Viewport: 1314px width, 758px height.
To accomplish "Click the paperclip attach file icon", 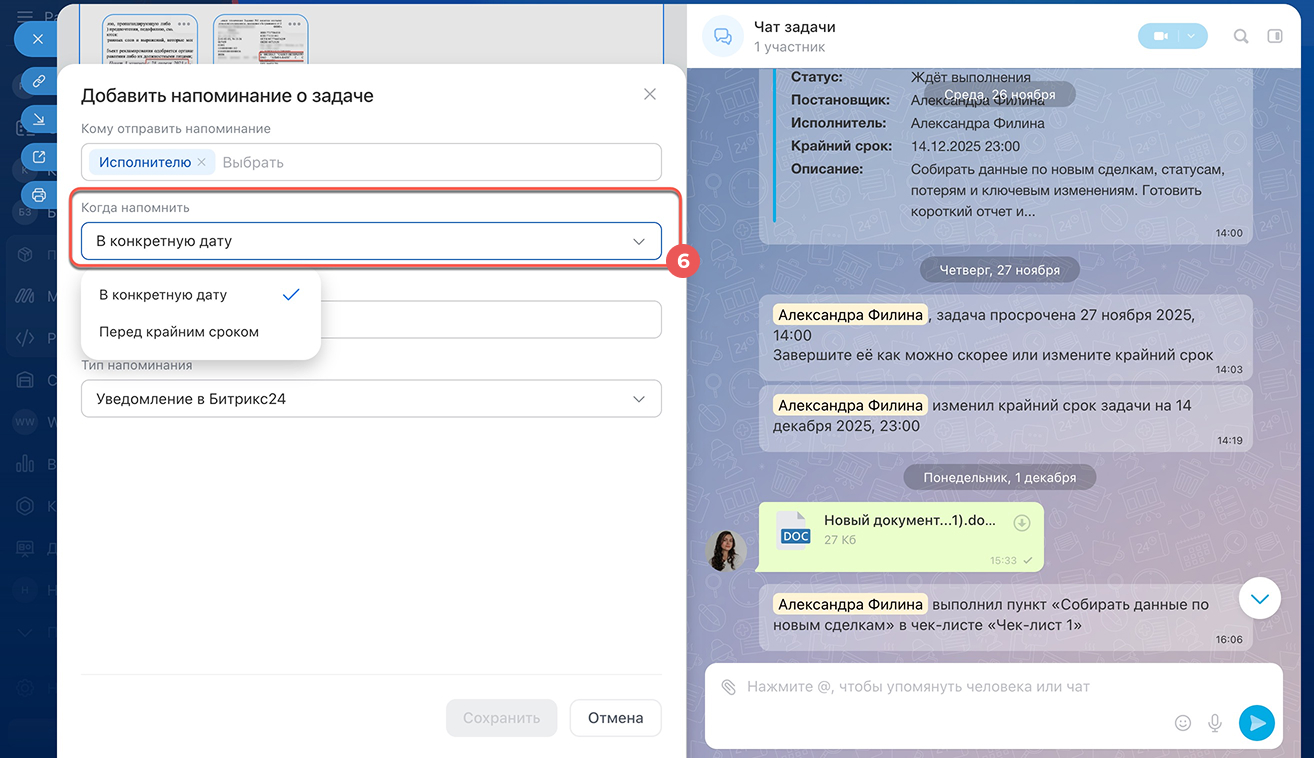I will click(x=728, y=687).
